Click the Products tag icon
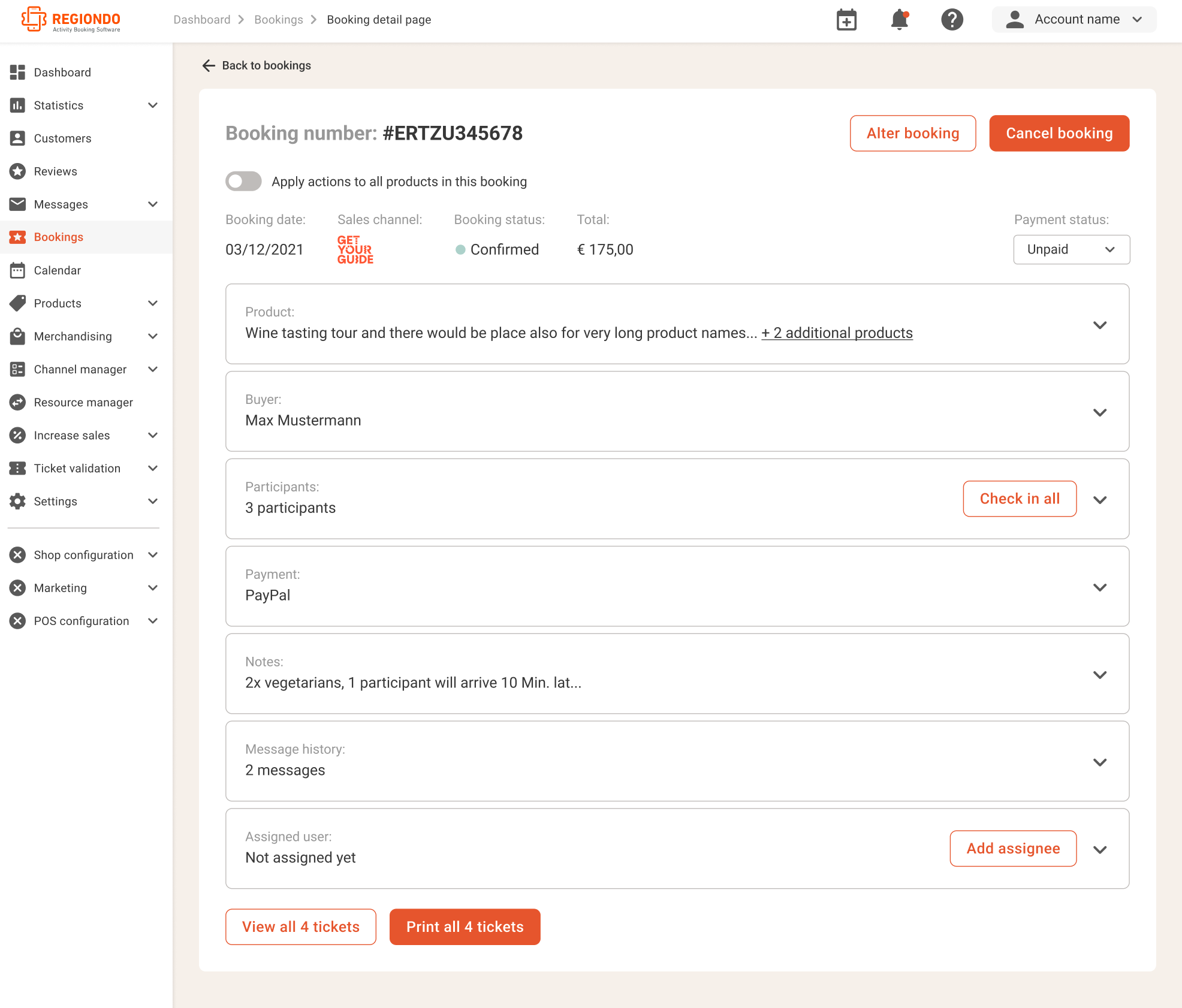The height and width of the screenshot is (1008, 1182). pos(17,303)
